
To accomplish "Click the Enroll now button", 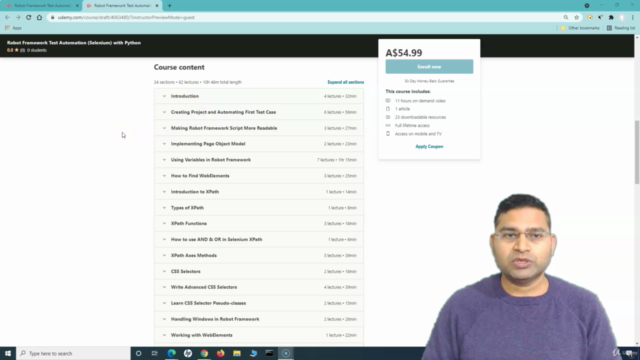I will [429, 67].
